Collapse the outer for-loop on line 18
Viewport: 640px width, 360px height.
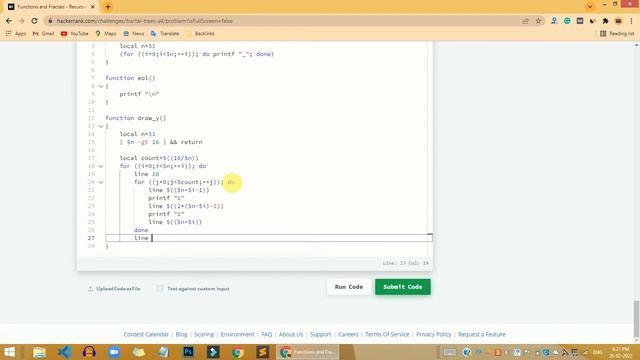(101, 166)
